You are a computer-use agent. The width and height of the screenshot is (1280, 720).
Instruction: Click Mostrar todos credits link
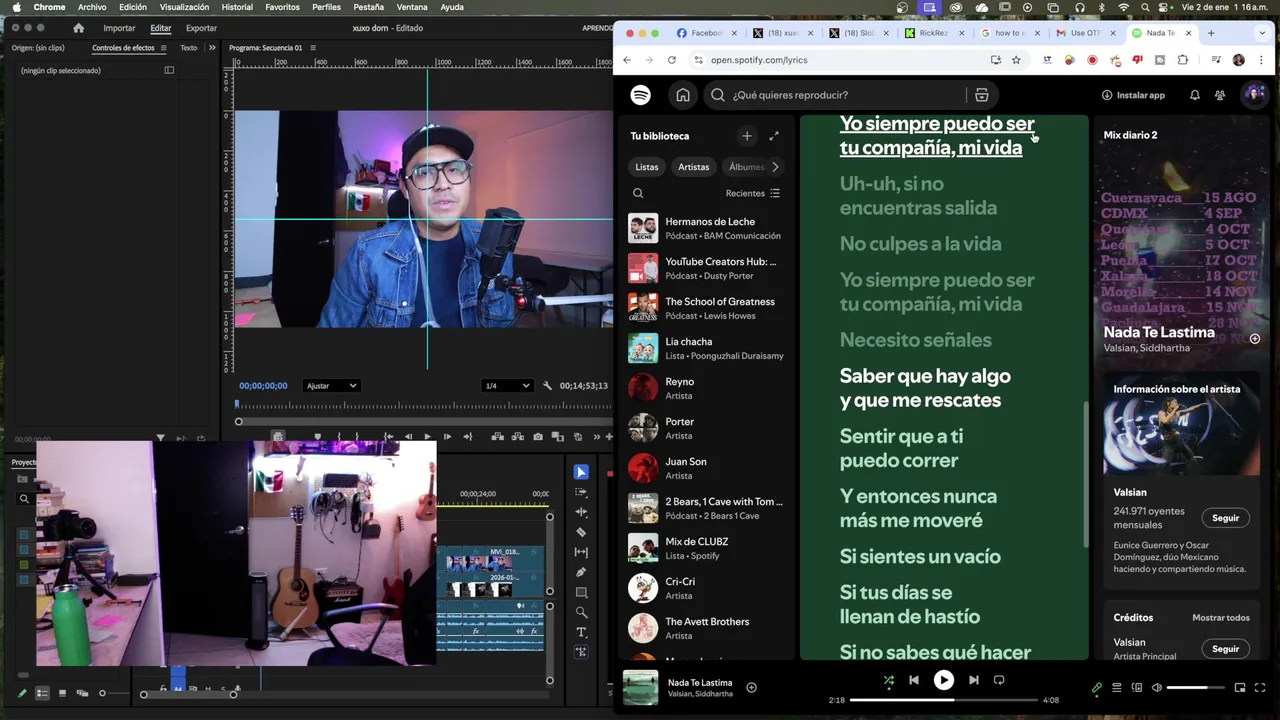[x=1221, y=618]
